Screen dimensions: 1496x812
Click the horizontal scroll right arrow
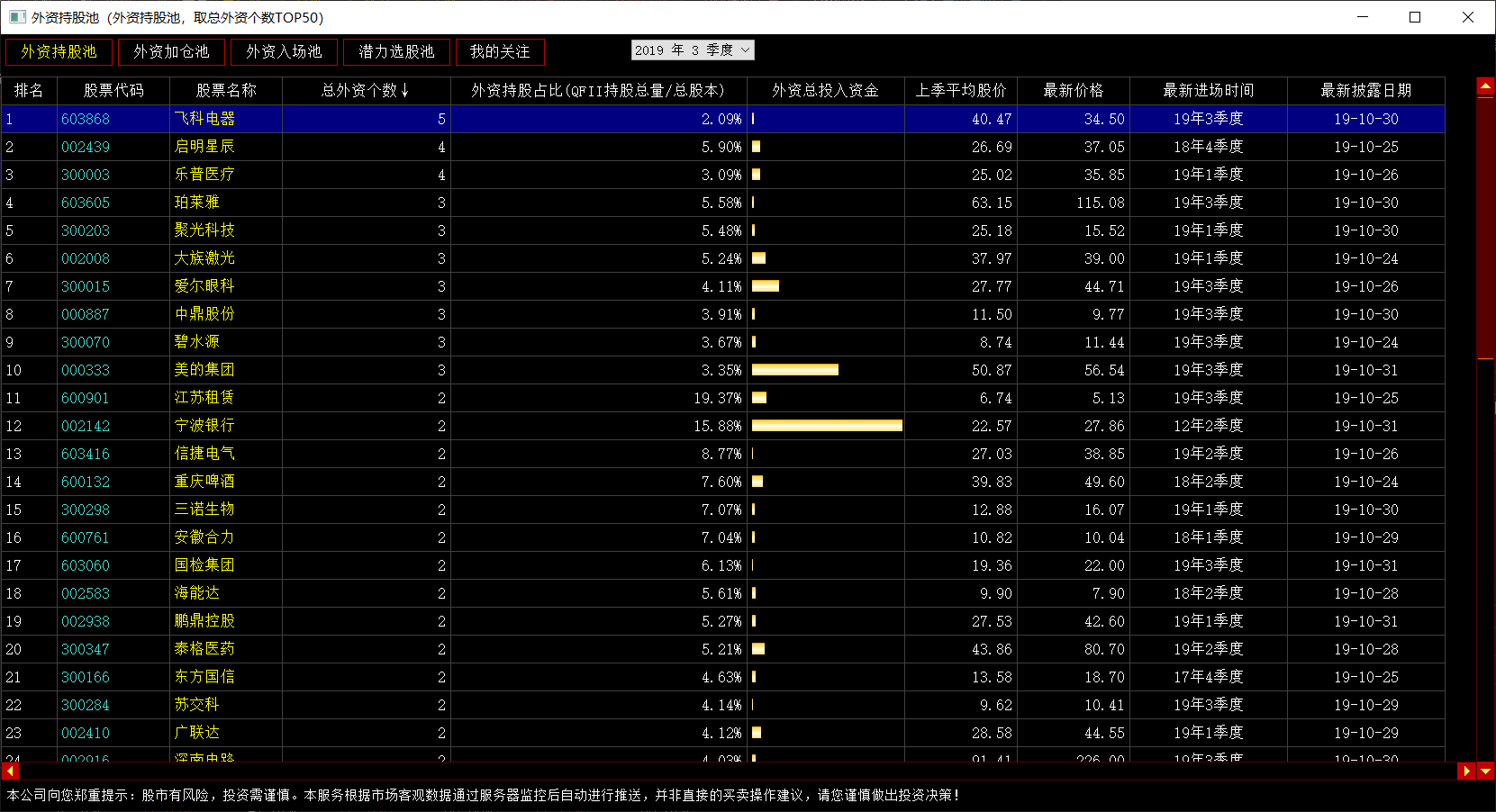tap(1466, 771)
